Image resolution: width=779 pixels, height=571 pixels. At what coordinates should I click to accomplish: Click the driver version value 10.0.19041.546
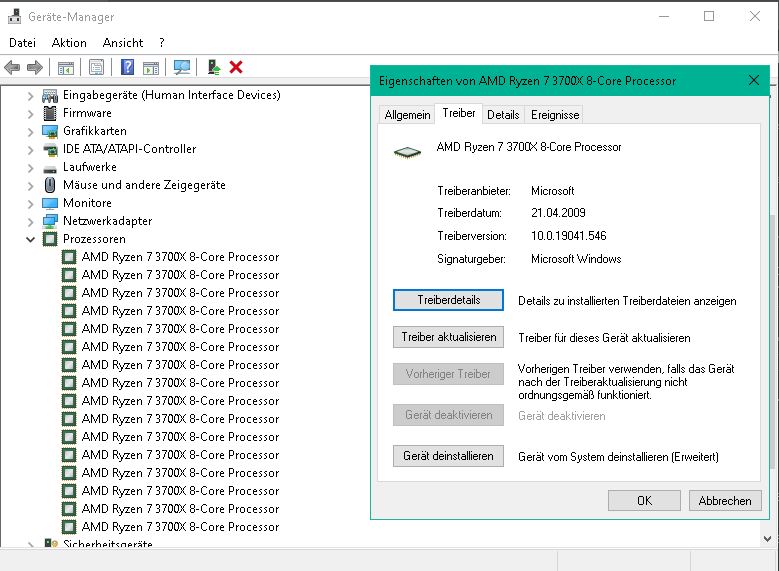click(x=569, y=236)
